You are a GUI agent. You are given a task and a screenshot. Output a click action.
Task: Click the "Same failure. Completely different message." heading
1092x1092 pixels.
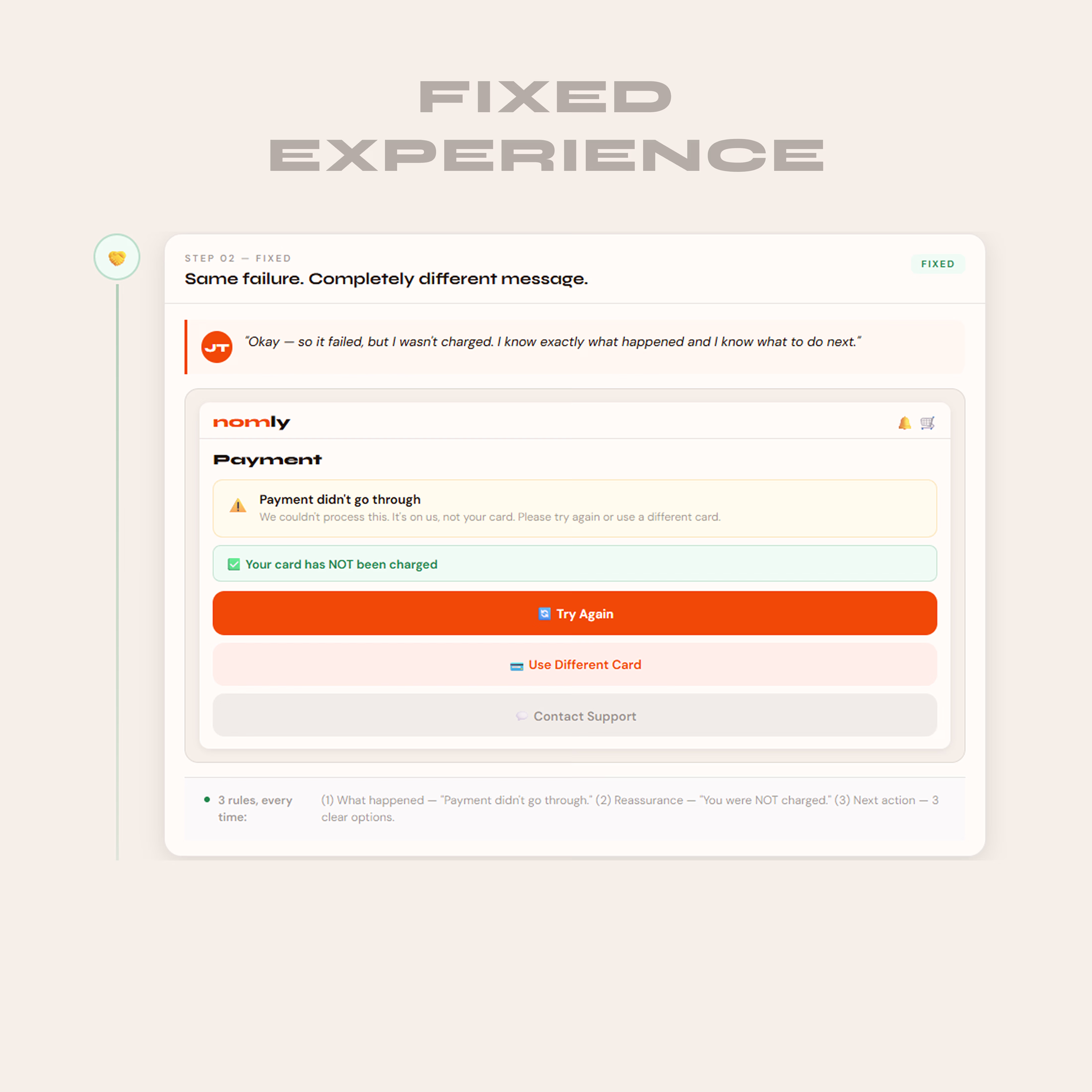pyautogui.click(x=386, y=279)
